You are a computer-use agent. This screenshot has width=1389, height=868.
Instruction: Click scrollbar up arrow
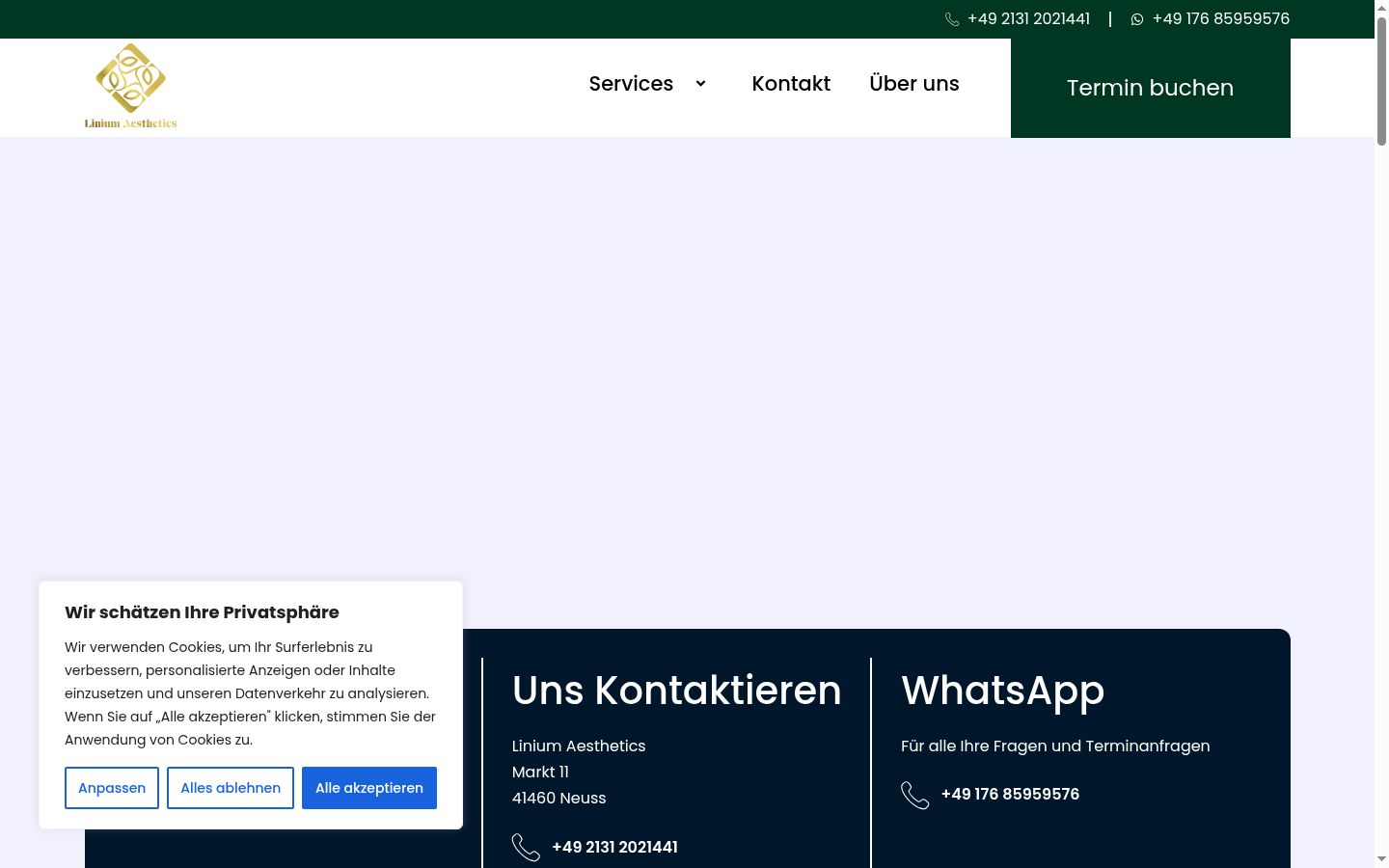(1381, 8)
